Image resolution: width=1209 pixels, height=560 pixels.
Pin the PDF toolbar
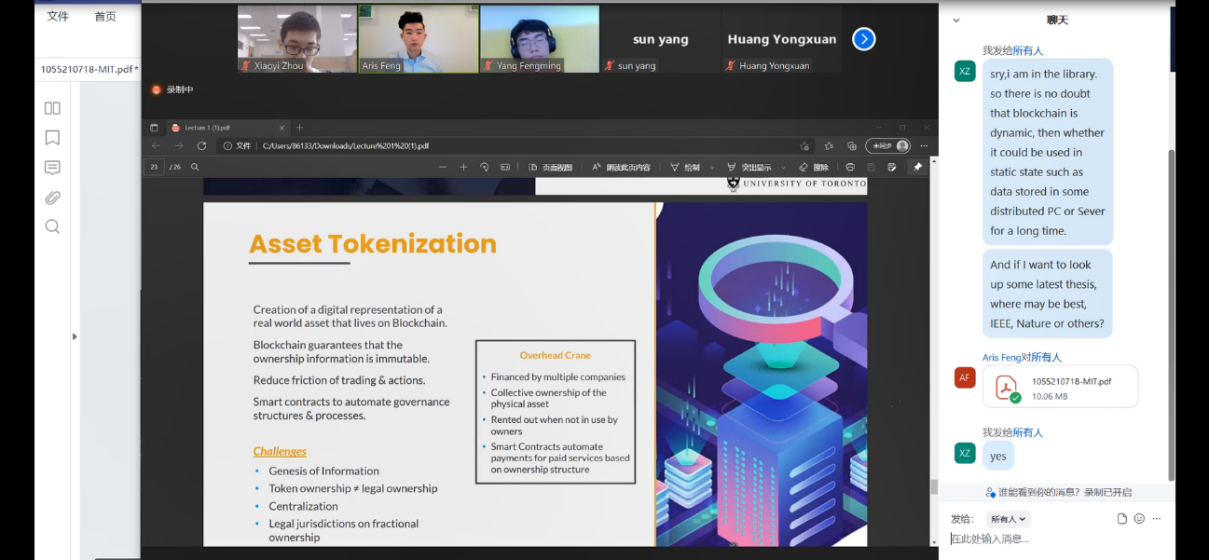(917, 167)
